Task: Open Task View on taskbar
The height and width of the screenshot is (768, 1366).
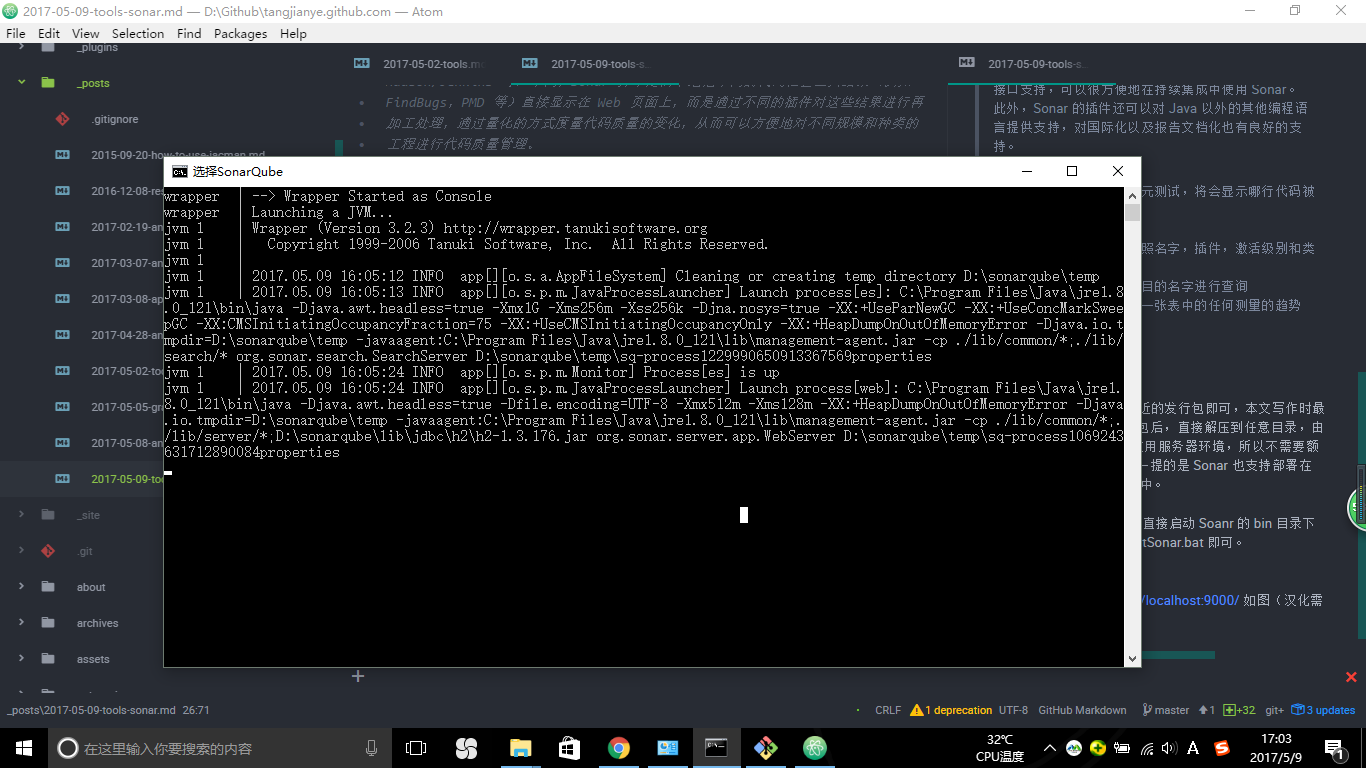Action: coord(416,747)
